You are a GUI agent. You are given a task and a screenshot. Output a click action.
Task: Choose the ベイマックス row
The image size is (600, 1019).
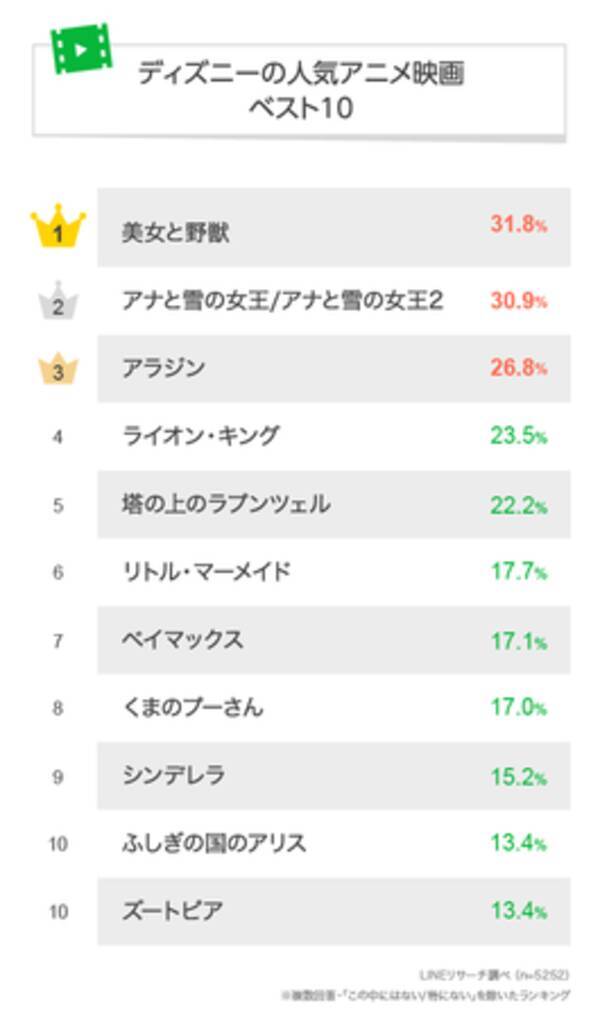click(182, 640)
